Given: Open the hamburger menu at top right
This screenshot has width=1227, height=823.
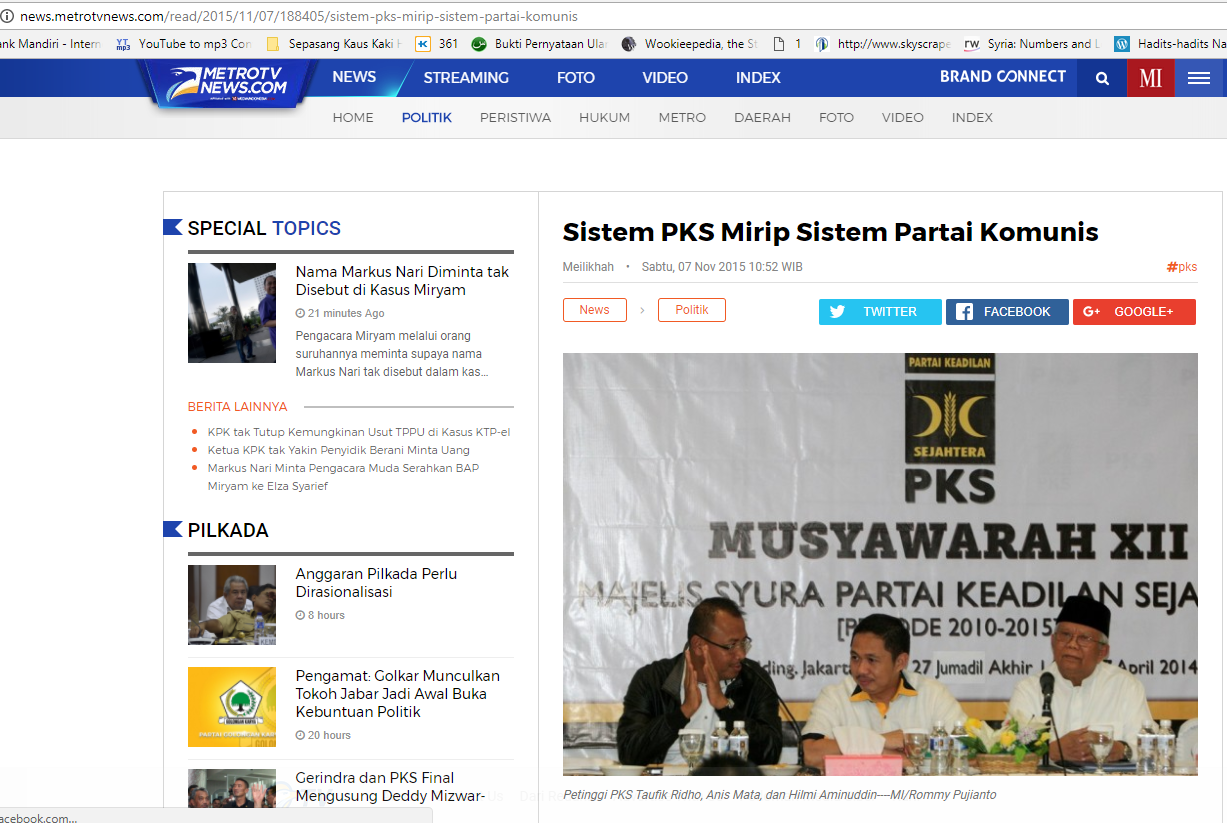Looking at the screenshot, I should pyautogui.click(x=1199, y=77).
